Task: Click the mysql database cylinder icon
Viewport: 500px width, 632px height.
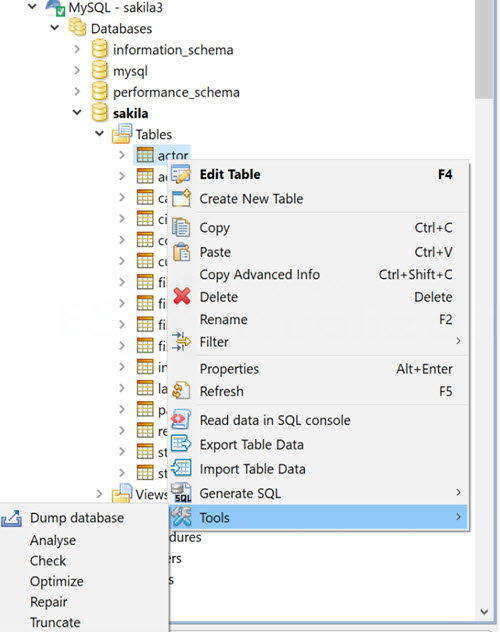Action: tap(100, 70)
